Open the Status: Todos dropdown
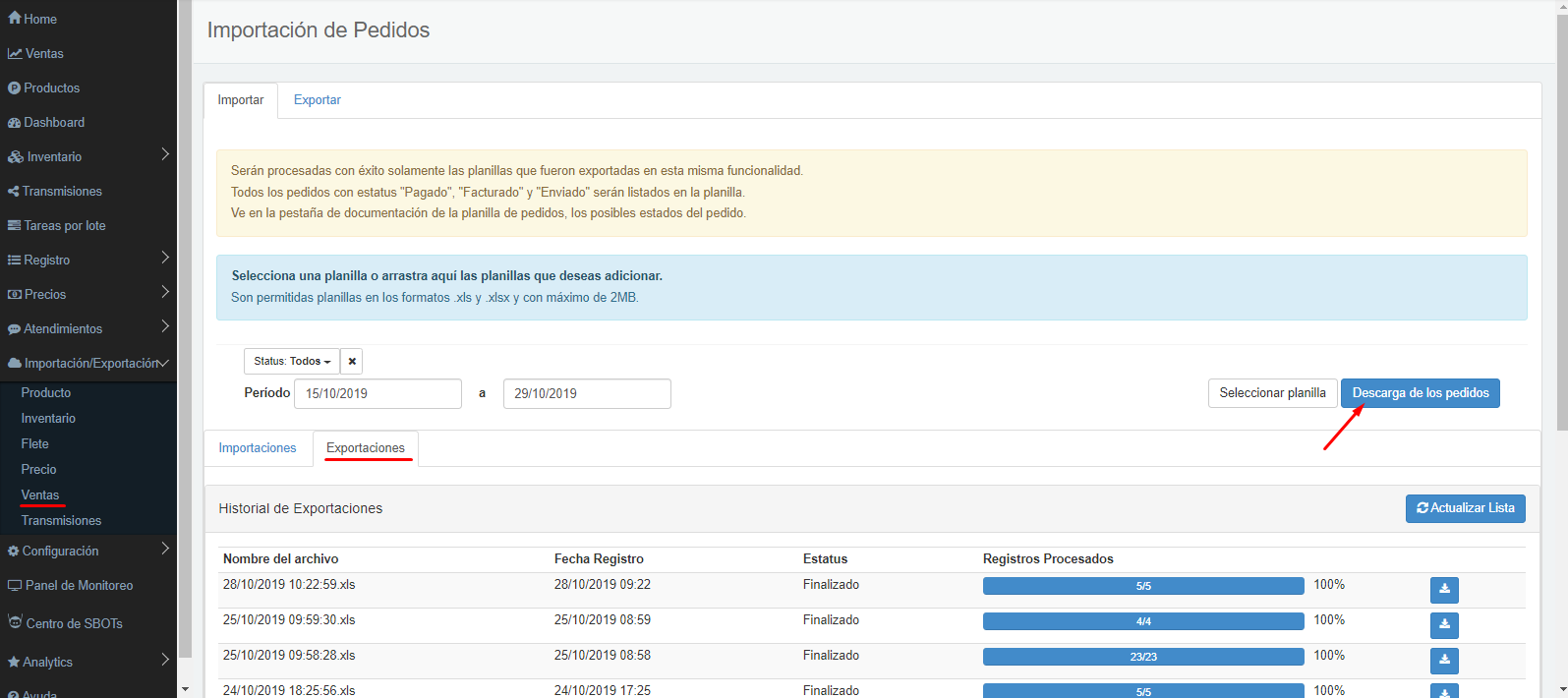1568x698 pixels. (x=292, y=362)
